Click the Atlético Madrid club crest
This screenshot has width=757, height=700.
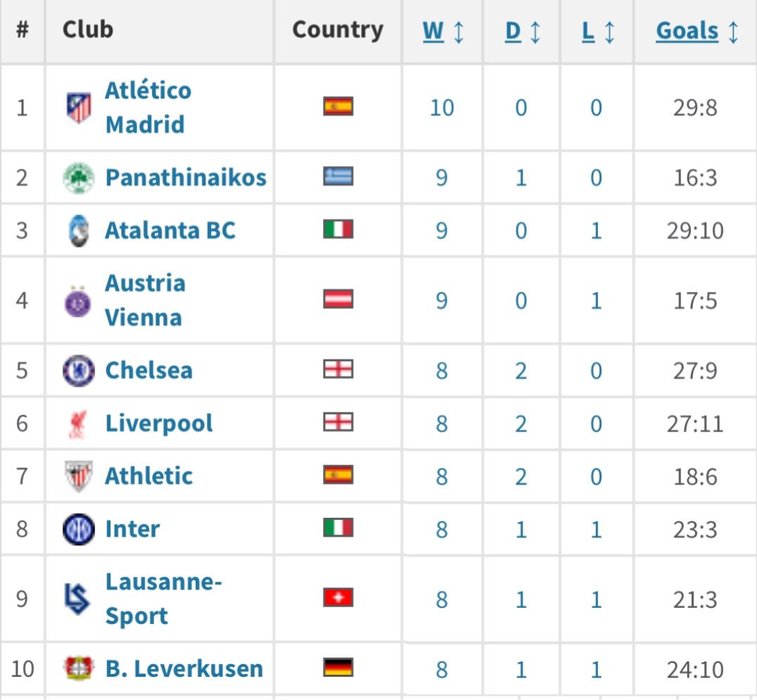click(x=78, y=107)
